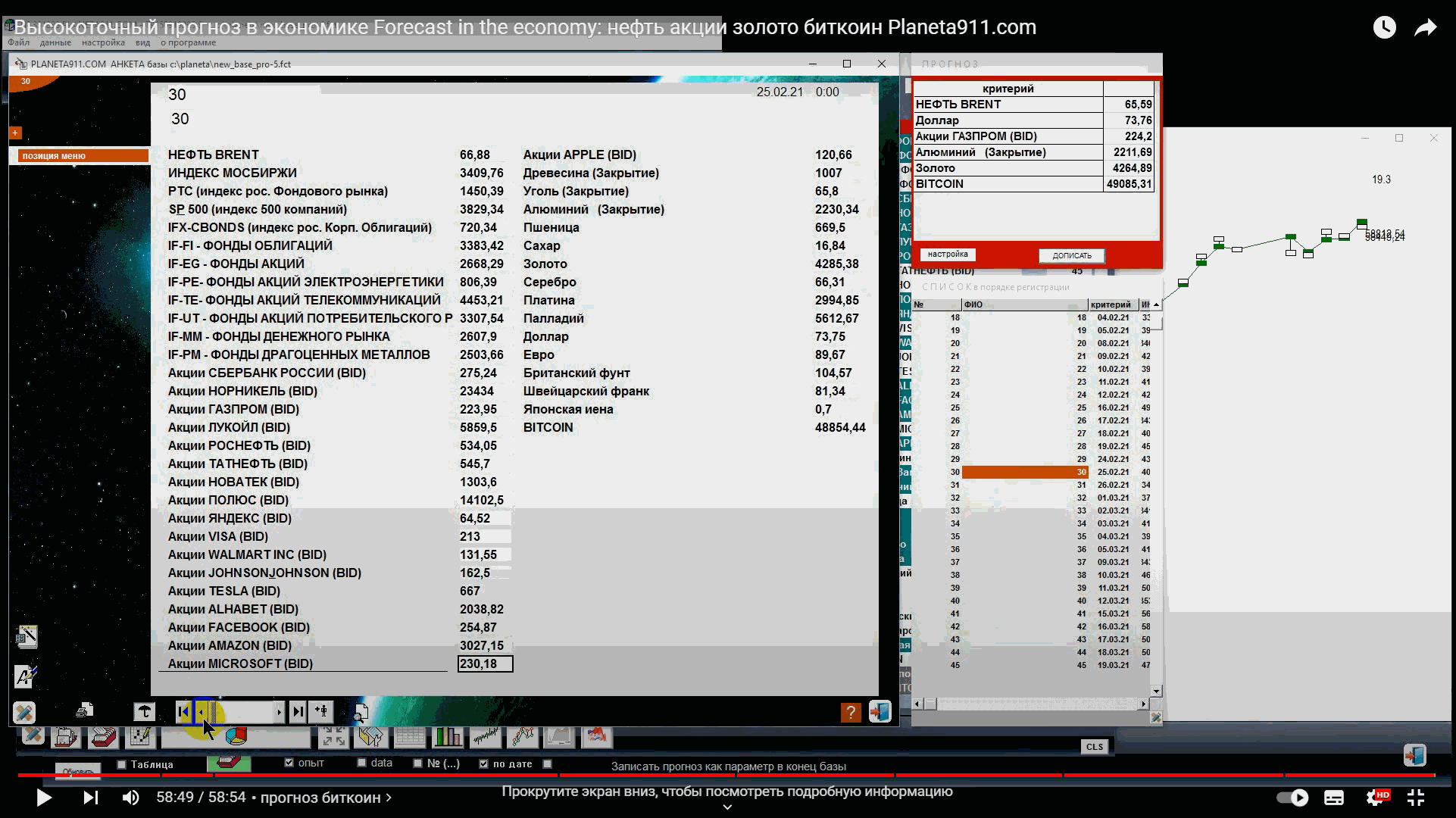Image resolution: width=1456 pixels, height=818 pixels.
Task: Open the line graph with markers icon
Action: [523, 736]
